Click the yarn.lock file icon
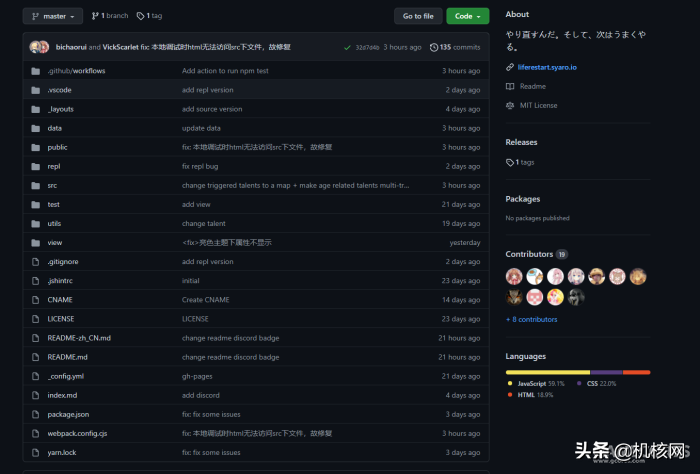 (x=36, y=453)
